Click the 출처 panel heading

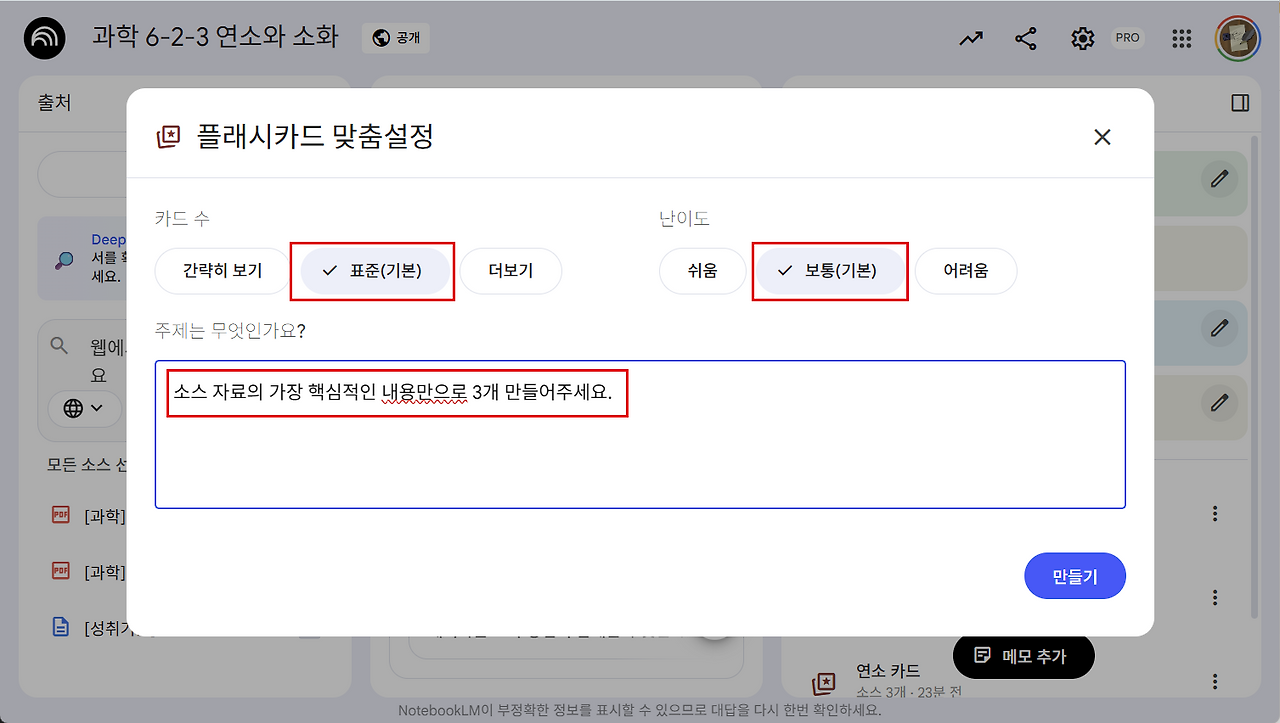tap(54, 102)
